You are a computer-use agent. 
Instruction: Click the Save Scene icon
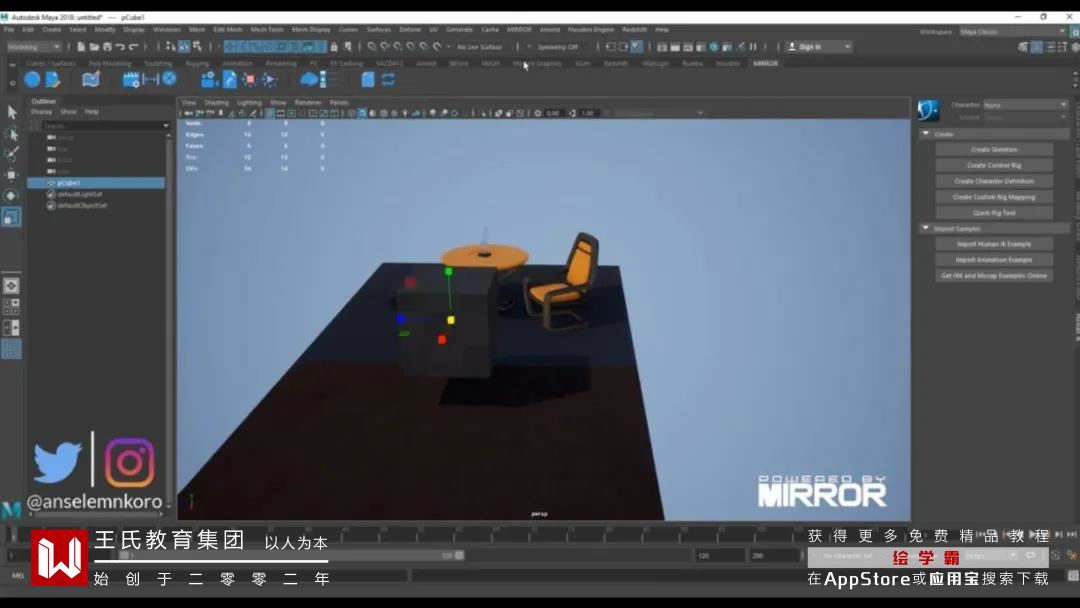[107, 47]
